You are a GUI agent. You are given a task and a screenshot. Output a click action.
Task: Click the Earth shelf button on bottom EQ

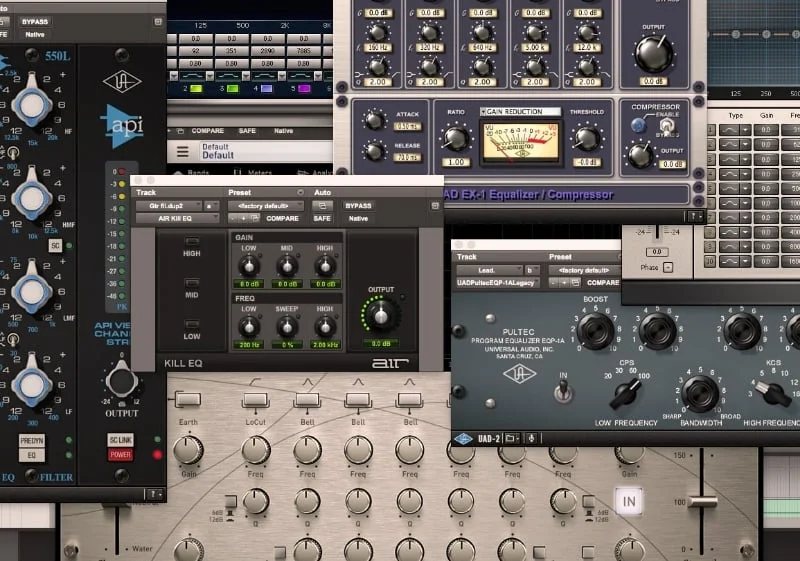click(188, 399)
